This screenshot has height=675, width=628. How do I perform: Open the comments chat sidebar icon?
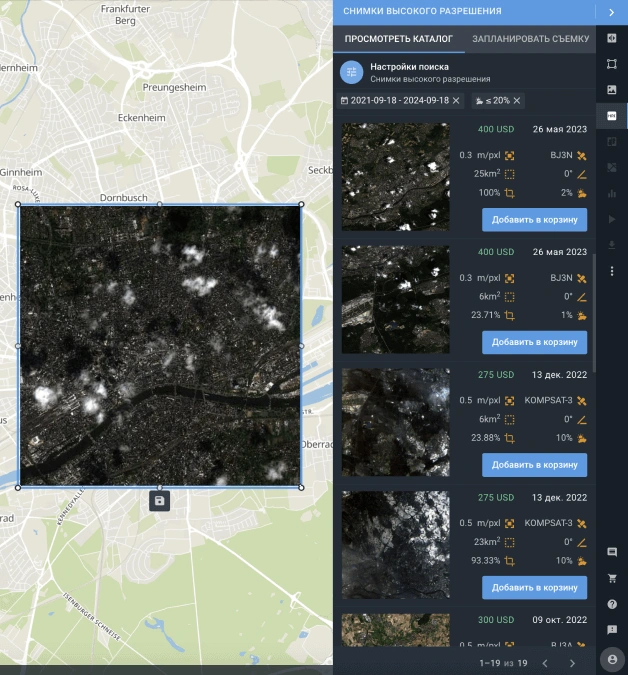point(612,552)
